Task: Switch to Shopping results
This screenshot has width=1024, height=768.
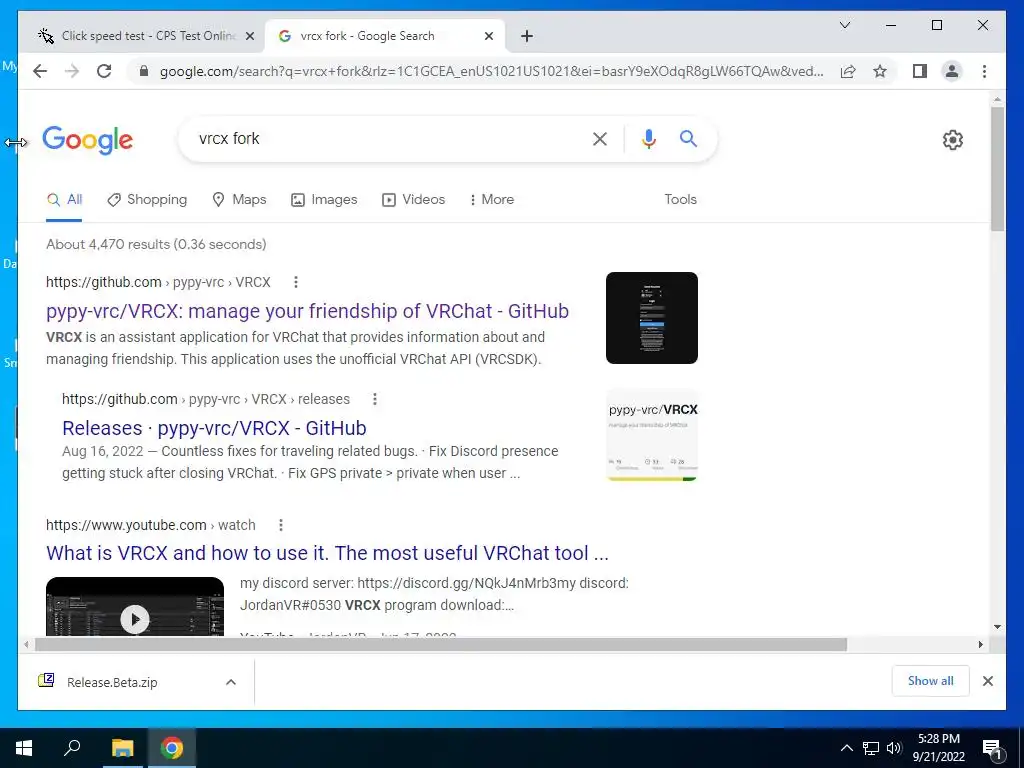Action: pyautogui.click(x=147, y=200)
